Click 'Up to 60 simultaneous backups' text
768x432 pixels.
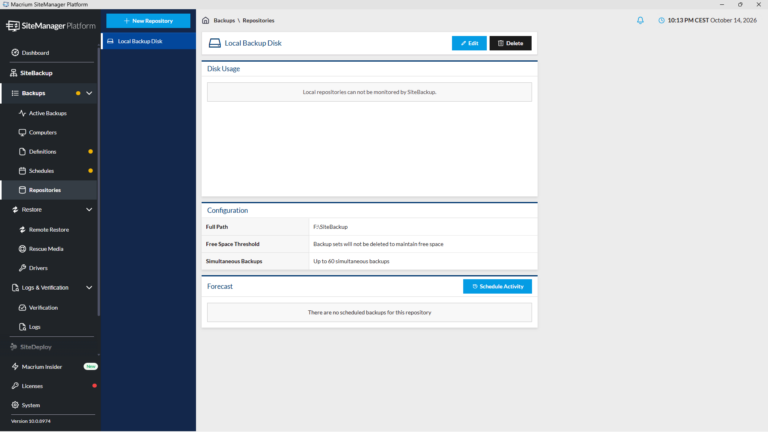351,261
